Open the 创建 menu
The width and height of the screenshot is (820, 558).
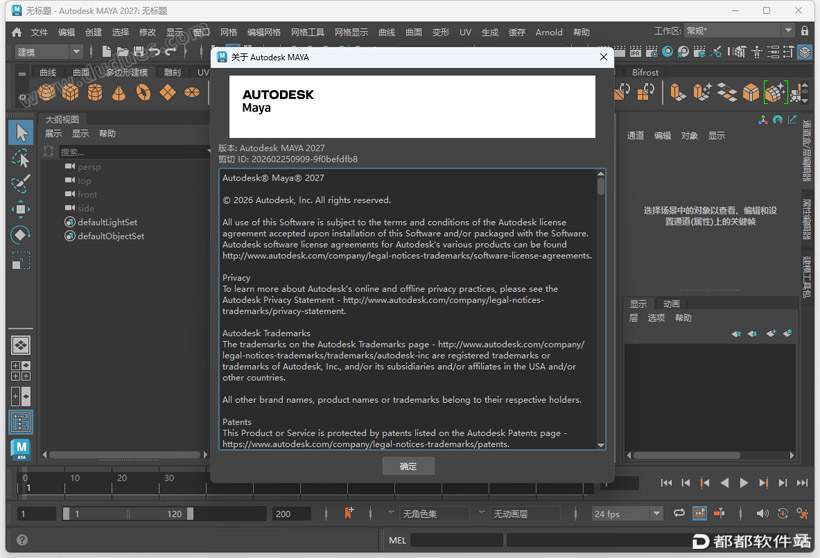click(x=93, y=32)
